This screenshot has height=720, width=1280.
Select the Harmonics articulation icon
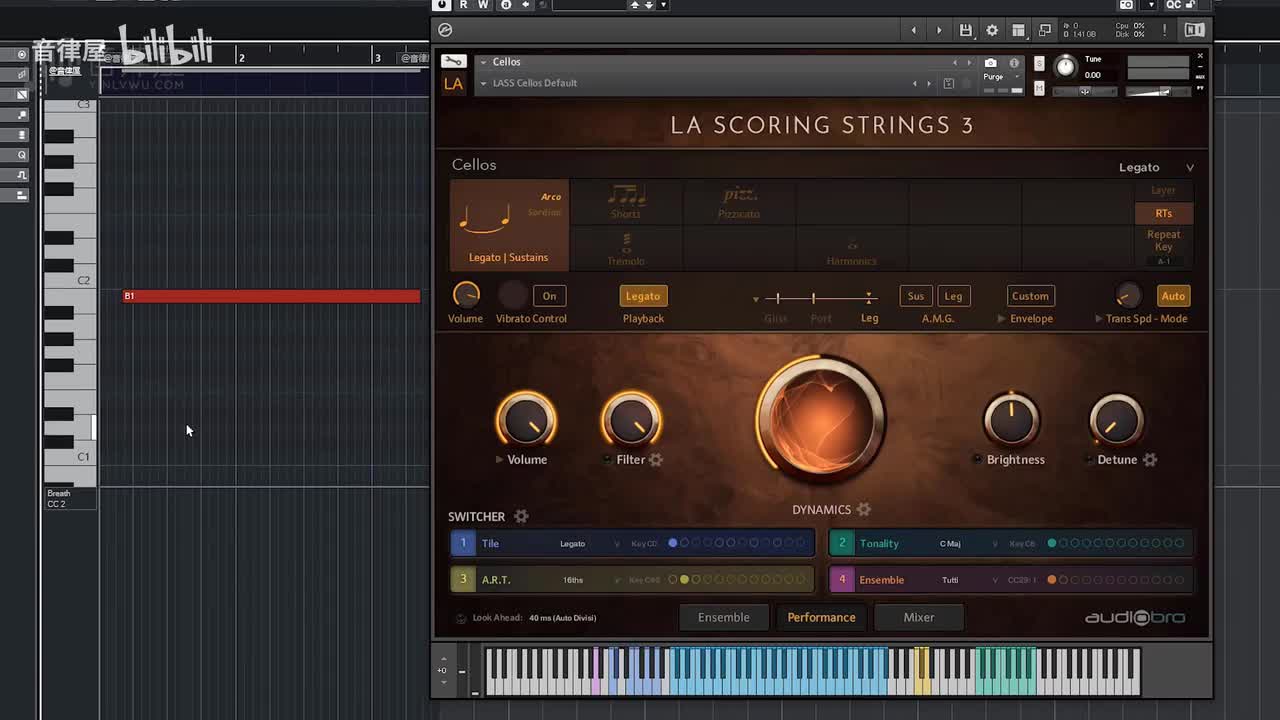[852, 245]
